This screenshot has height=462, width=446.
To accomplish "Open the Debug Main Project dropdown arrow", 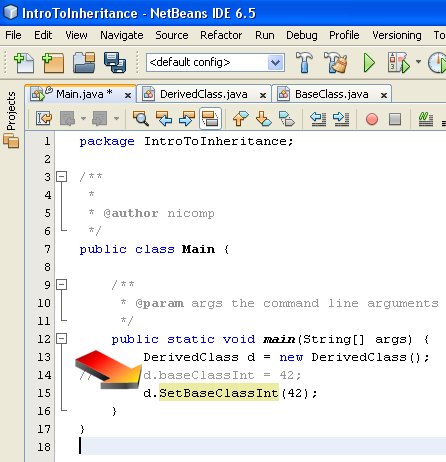I will (418, 62).
